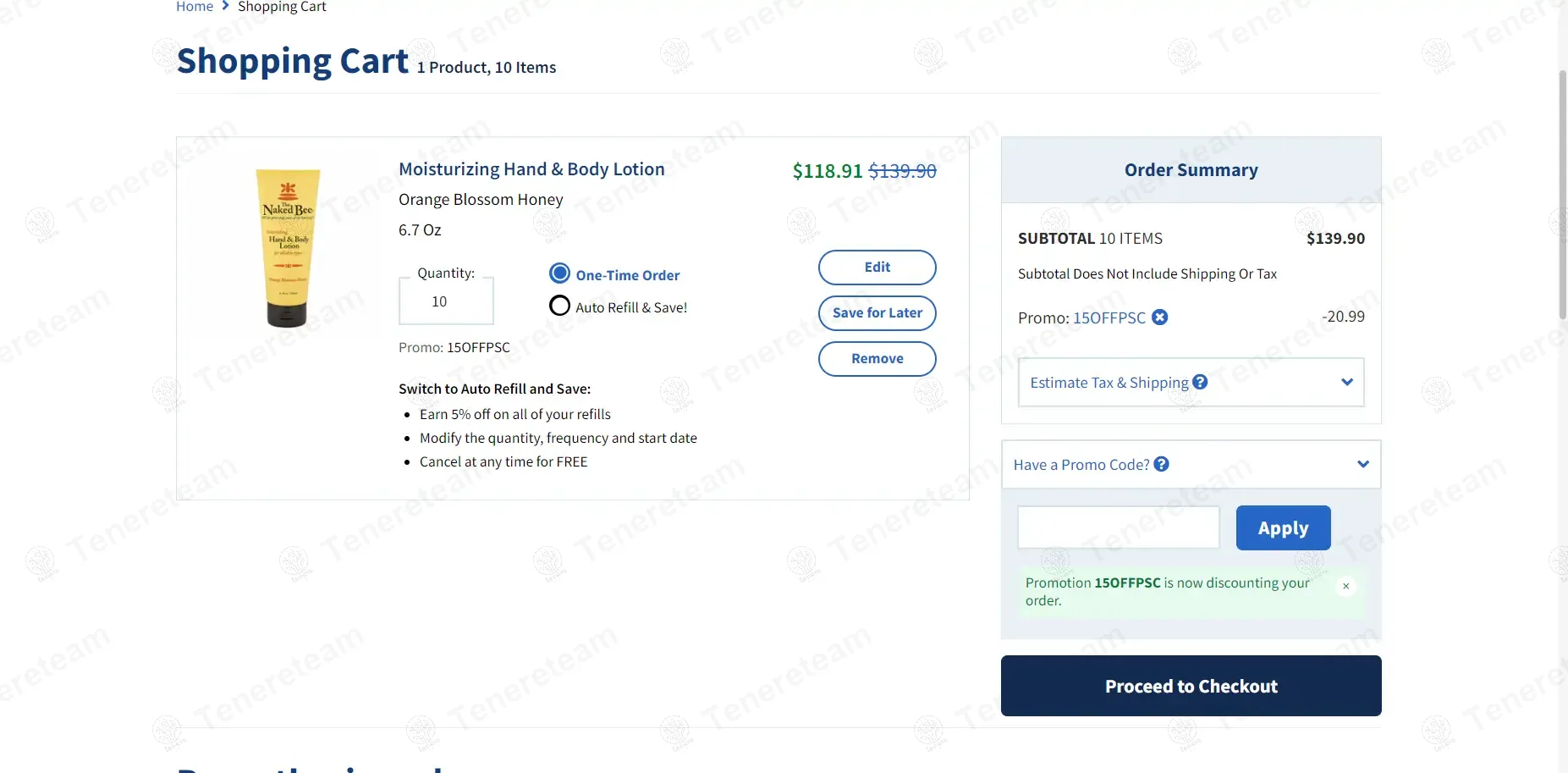This screenshot has width=1568, height=773.
Task: Click the promo code help question icon
Action: click(1162, 464)
